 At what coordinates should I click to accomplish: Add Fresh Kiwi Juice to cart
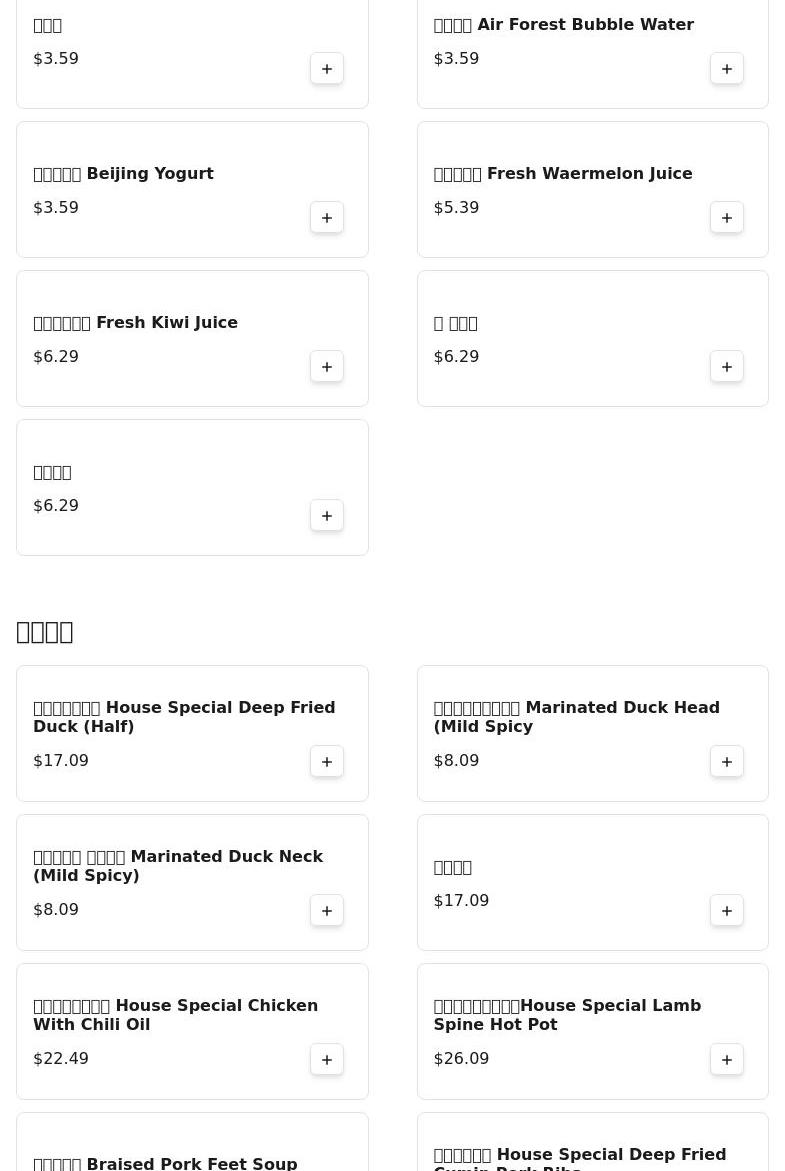[327, 367]
